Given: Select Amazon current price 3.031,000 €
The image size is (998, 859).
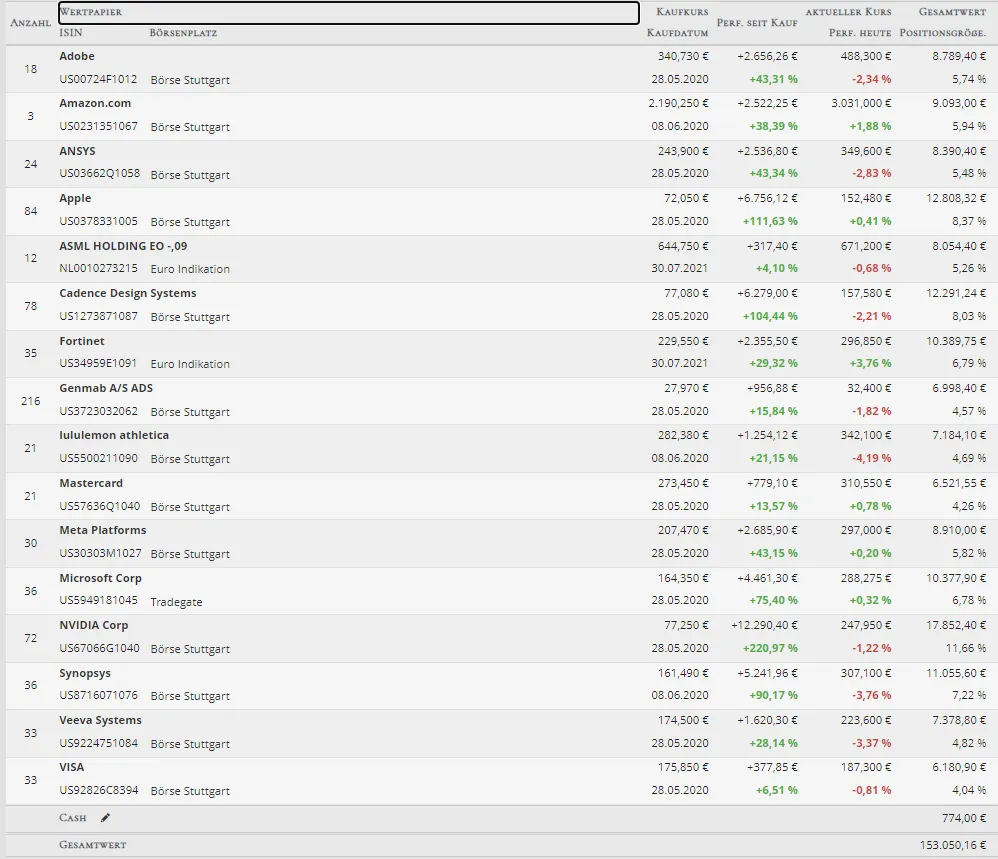Looking at the screenshot, I should 861,103.
